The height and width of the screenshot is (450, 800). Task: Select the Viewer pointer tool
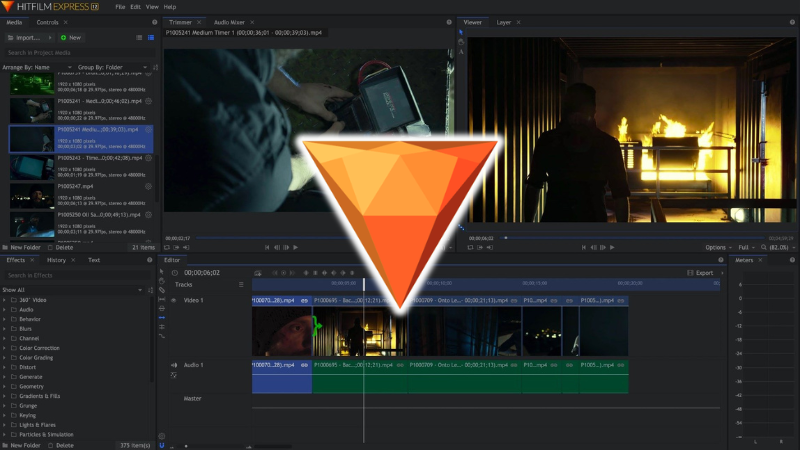pos(461,32)
